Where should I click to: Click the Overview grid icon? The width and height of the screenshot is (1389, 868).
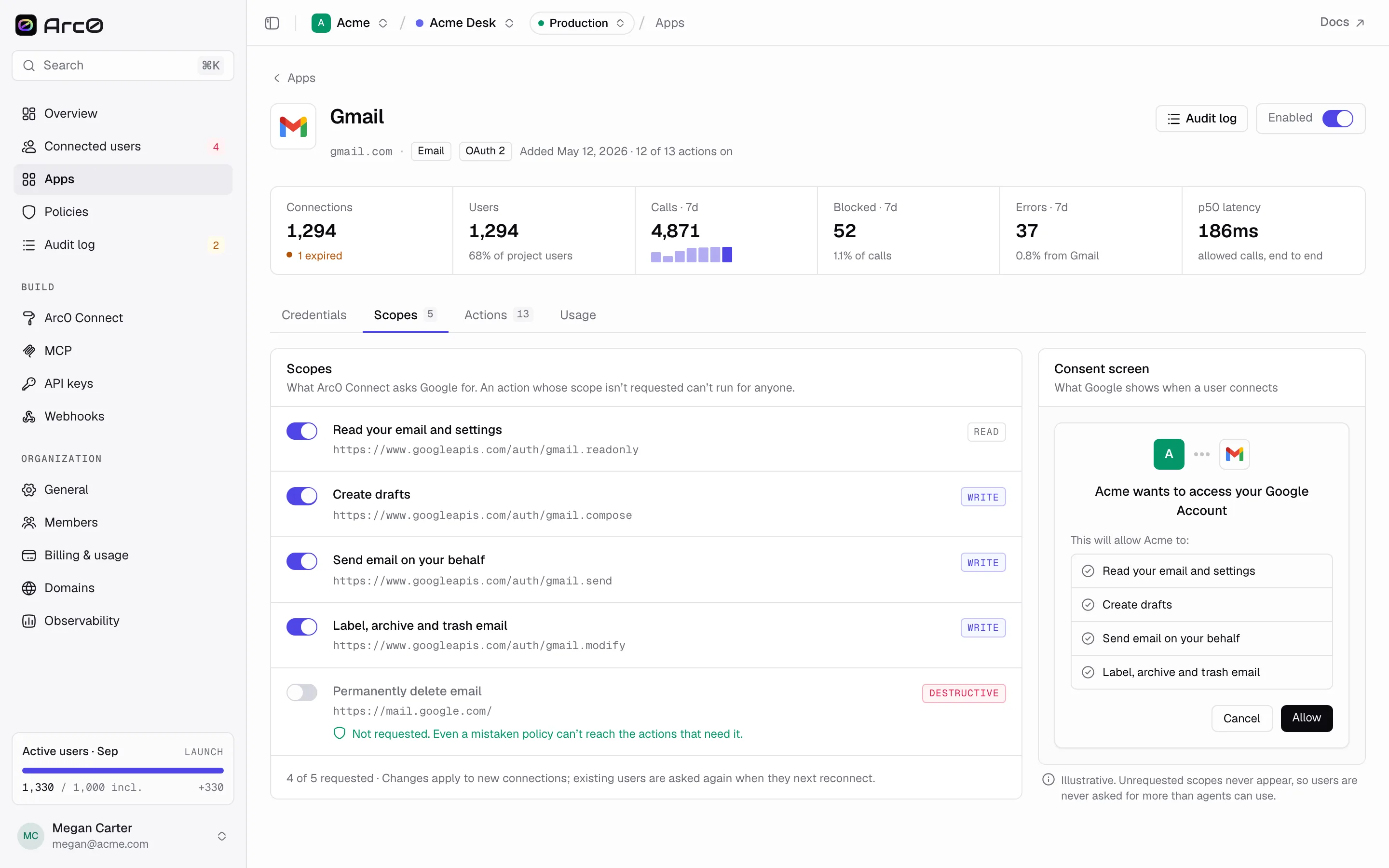point(29,114)
